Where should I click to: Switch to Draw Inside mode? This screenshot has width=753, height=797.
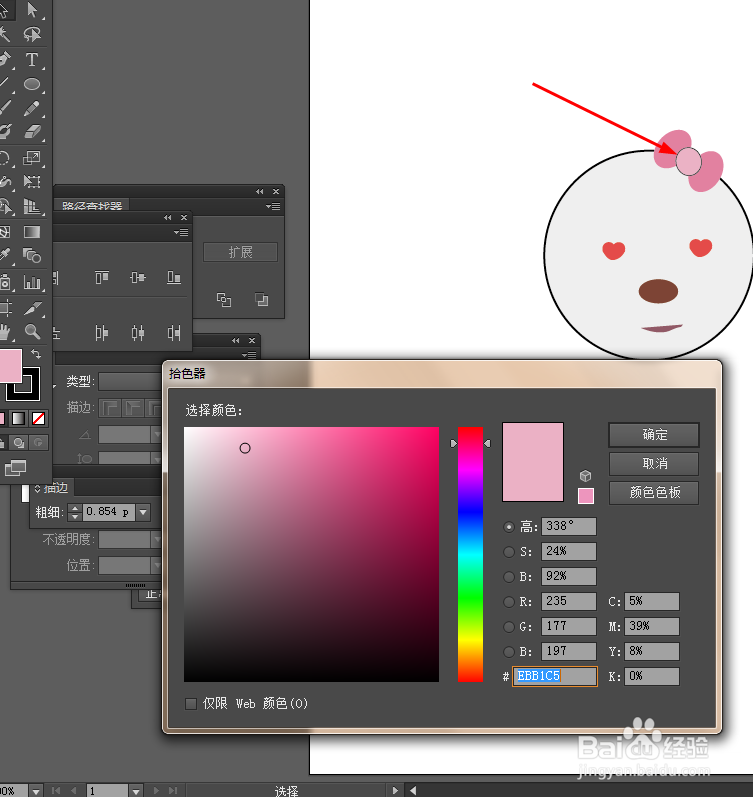pyautogui.click(x=38, y=443)
